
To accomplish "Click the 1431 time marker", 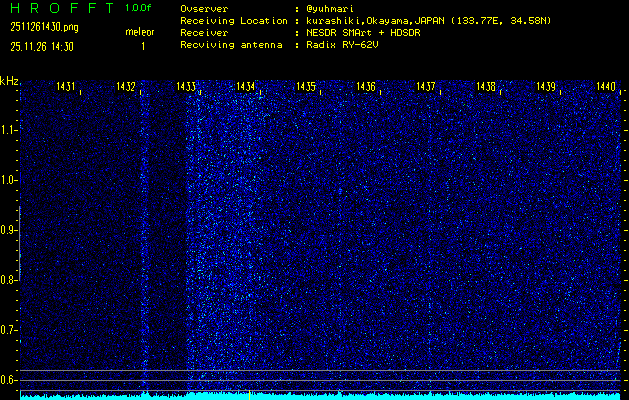I will tap(66, 88).
